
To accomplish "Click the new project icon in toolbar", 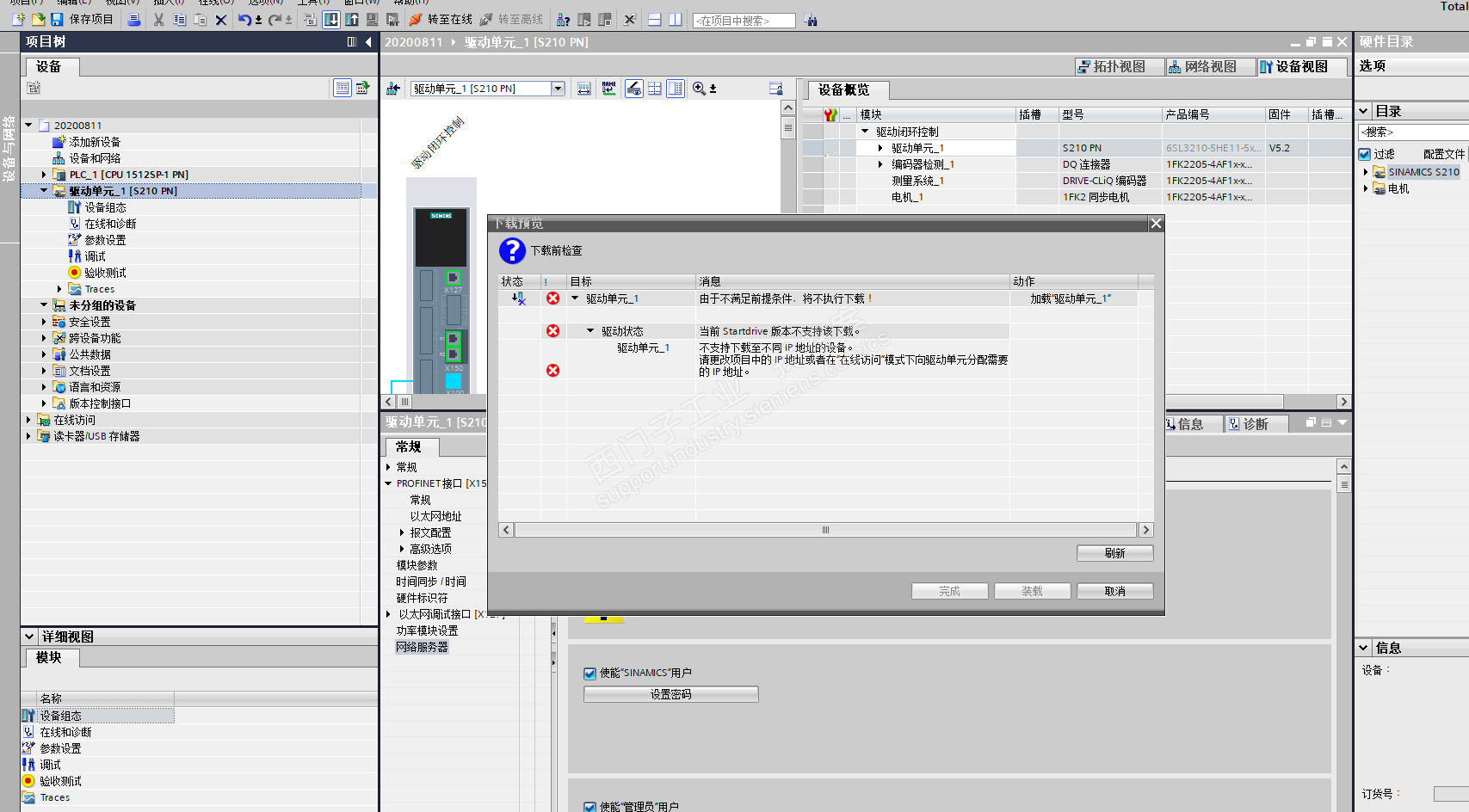I will (x=18, y=19).
